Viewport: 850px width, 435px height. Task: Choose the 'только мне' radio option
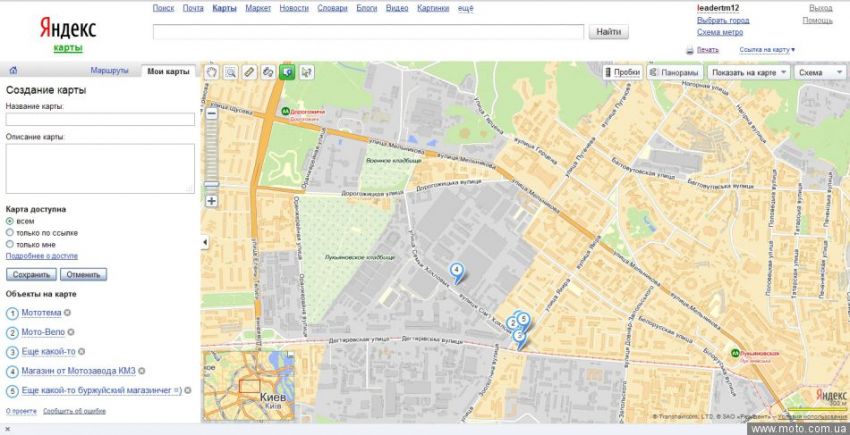(10, 244)
